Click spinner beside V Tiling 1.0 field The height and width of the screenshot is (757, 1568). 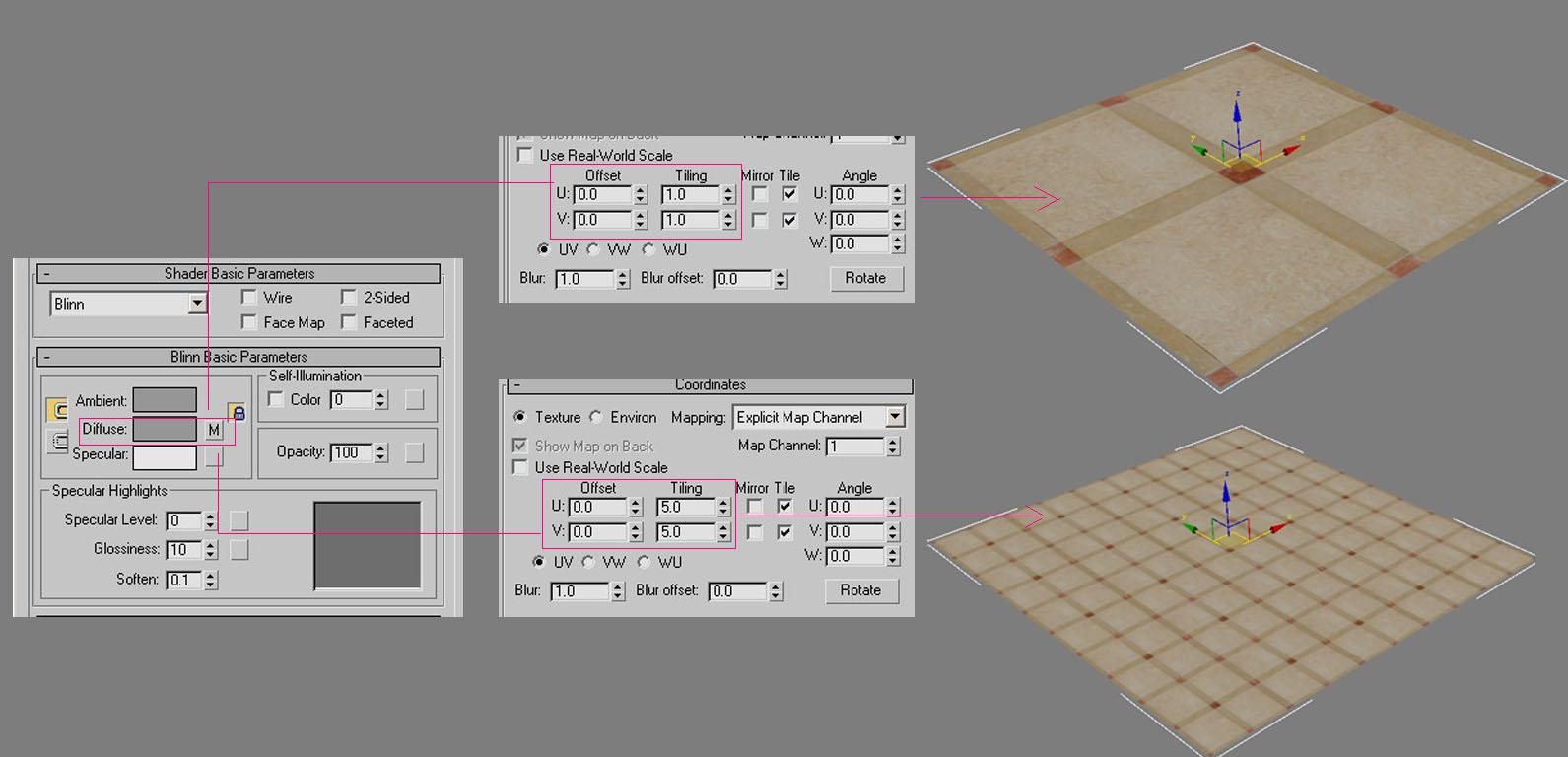click(x=728, y=220)
